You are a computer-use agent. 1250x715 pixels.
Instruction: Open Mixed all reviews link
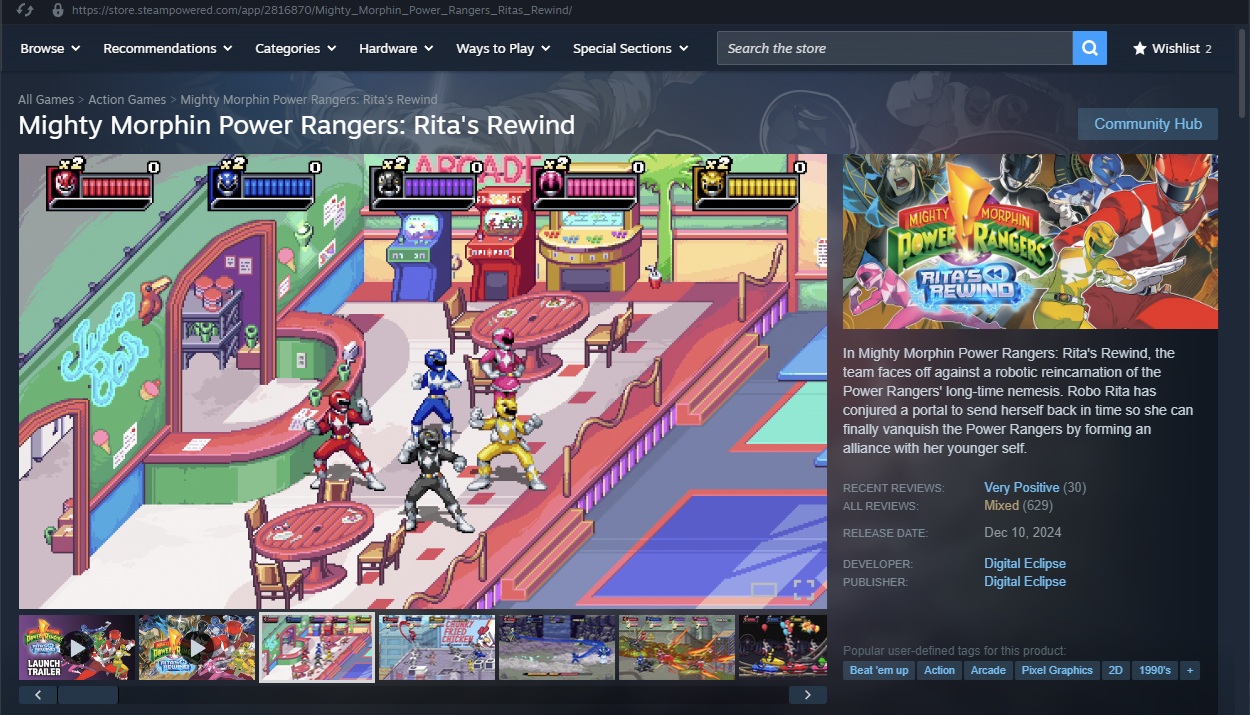(1001, 506)
